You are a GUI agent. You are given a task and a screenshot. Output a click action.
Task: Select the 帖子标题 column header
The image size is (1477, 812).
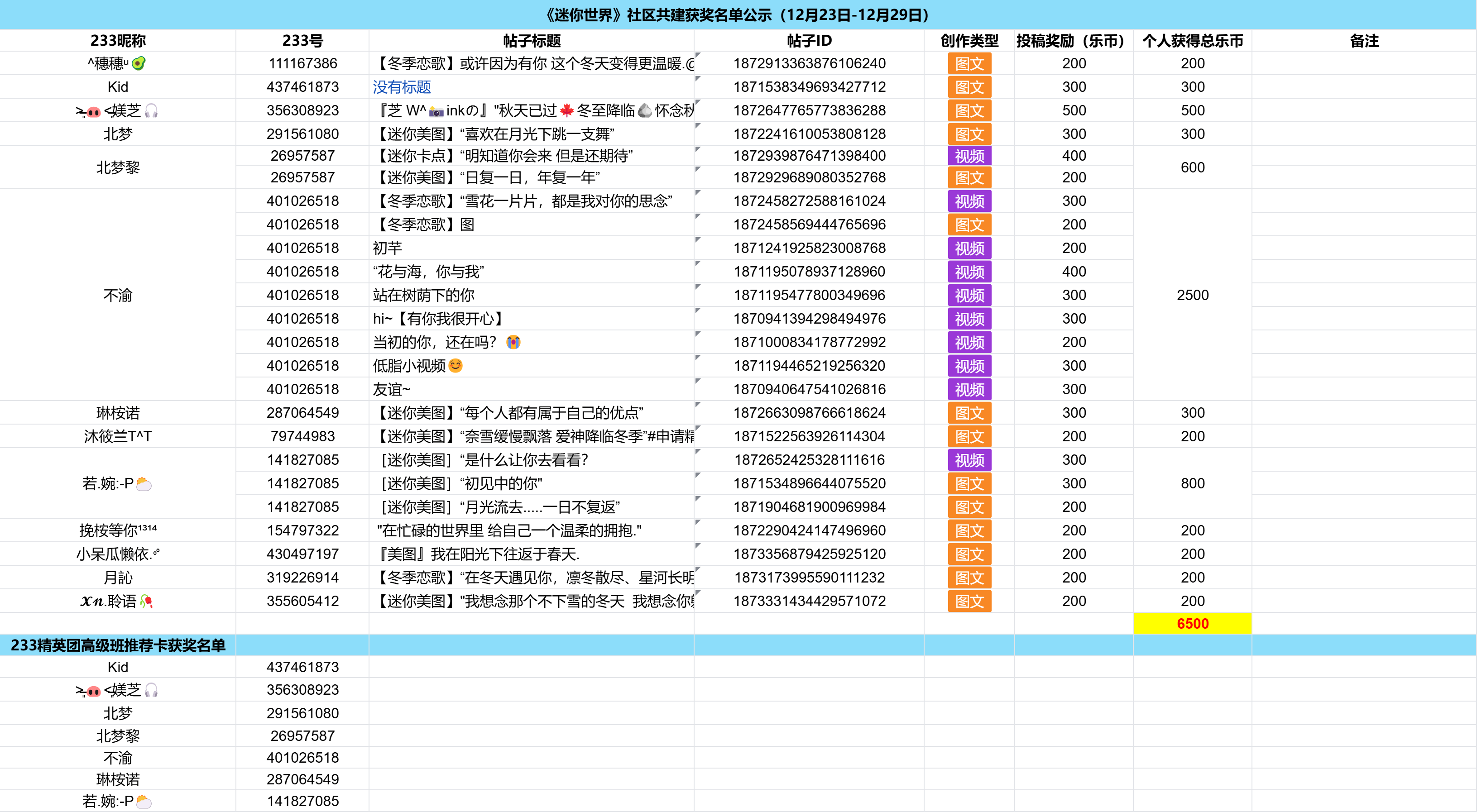pos(532,41)
